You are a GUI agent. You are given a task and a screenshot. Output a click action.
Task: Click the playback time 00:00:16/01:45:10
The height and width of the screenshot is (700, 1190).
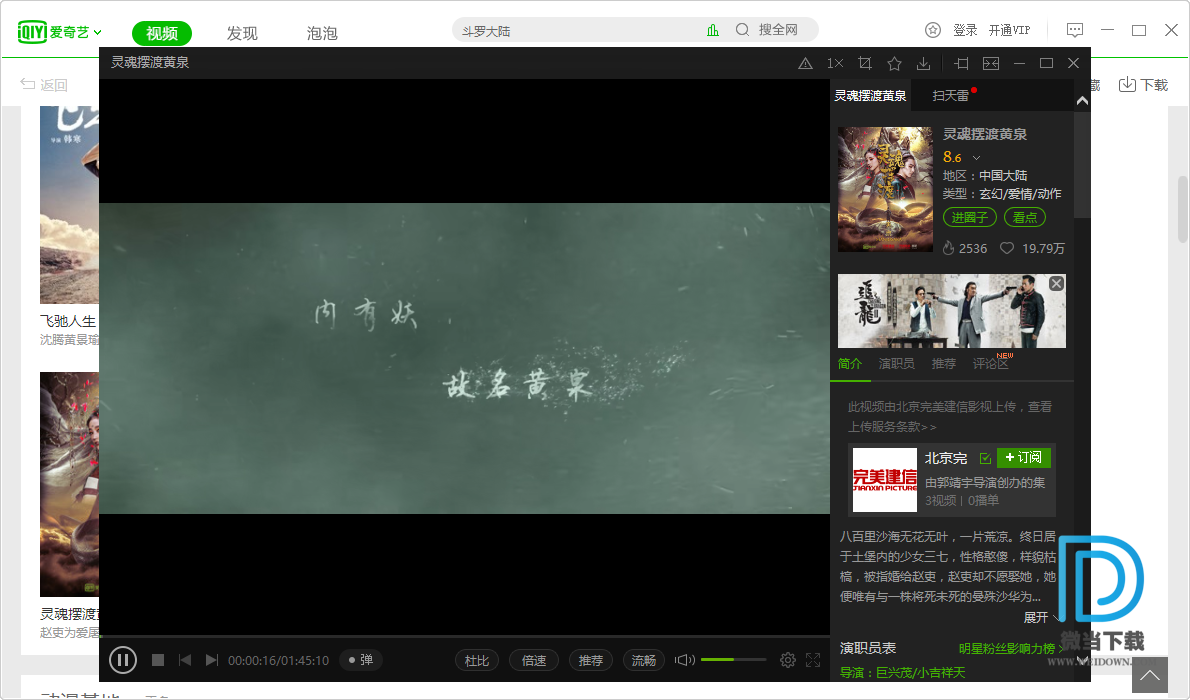pyautogui.click(x=279, y=661)
